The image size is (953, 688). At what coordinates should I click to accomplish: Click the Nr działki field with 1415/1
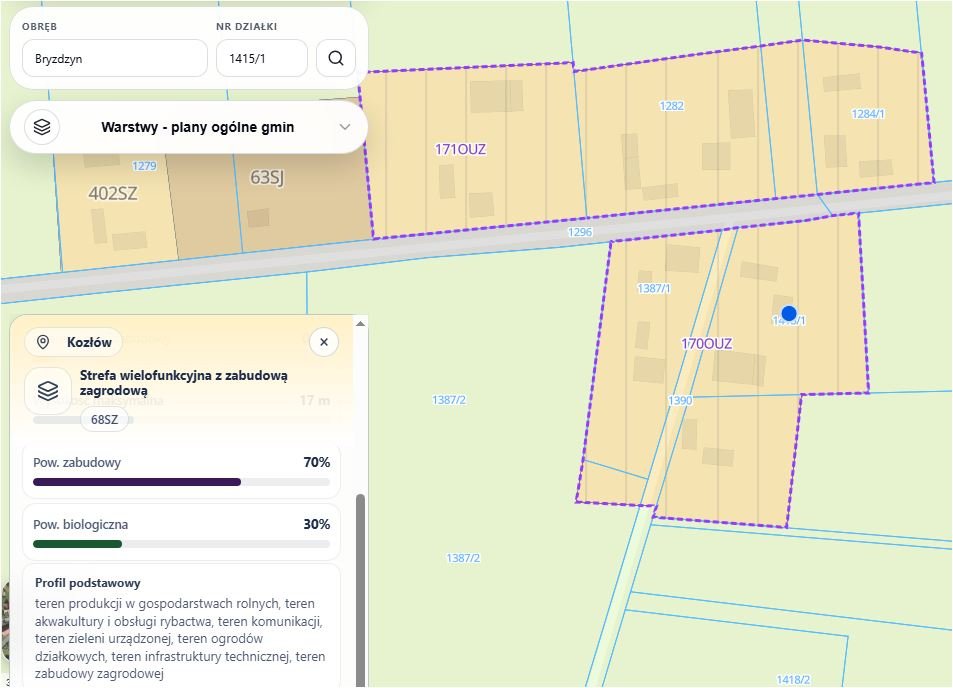262,58
